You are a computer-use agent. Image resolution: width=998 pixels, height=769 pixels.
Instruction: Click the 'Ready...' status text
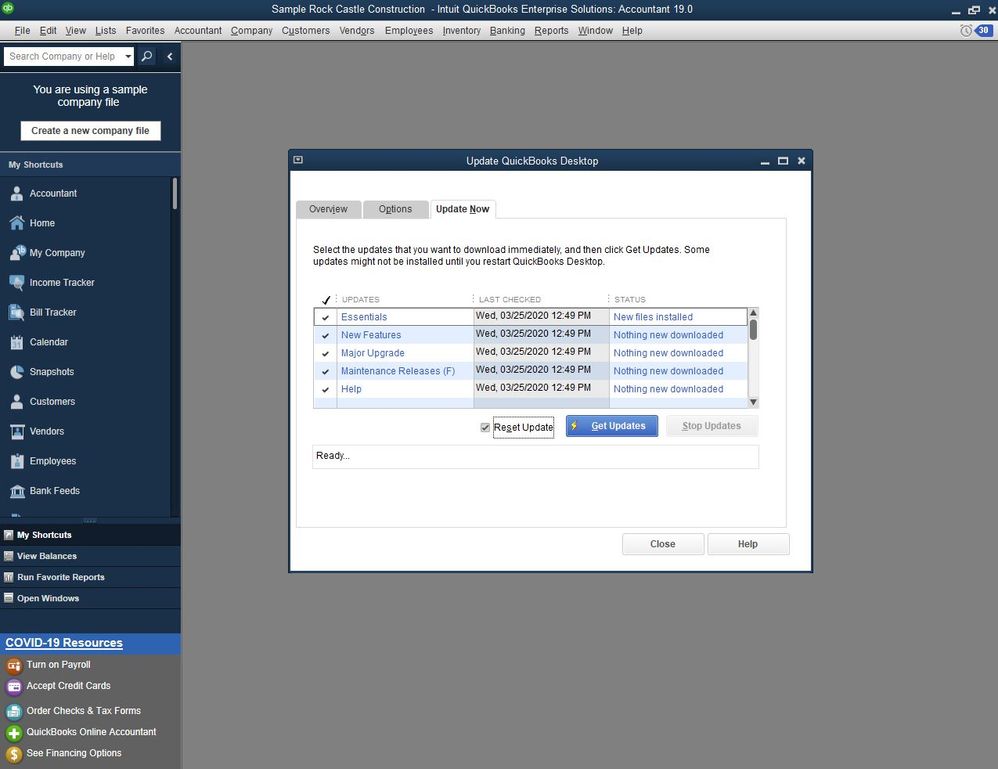[333, 456]
